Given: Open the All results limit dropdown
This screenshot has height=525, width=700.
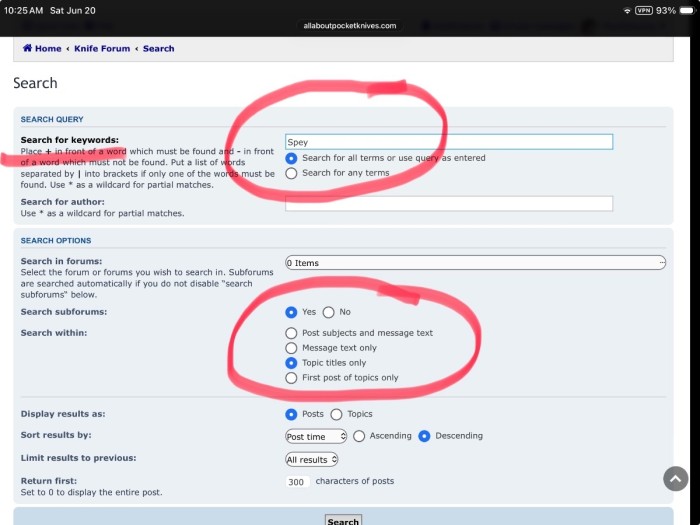Looking at the screenshot, I should 312,459.
